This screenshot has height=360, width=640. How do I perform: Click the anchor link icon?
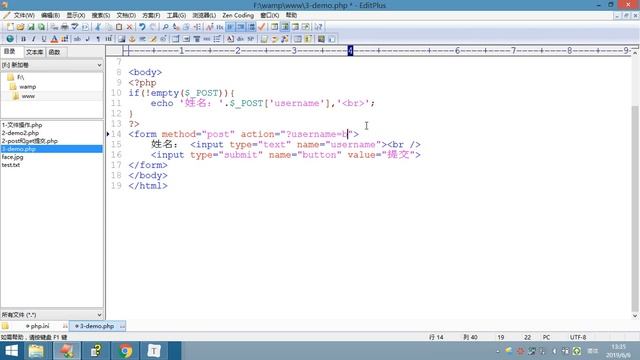132,39
